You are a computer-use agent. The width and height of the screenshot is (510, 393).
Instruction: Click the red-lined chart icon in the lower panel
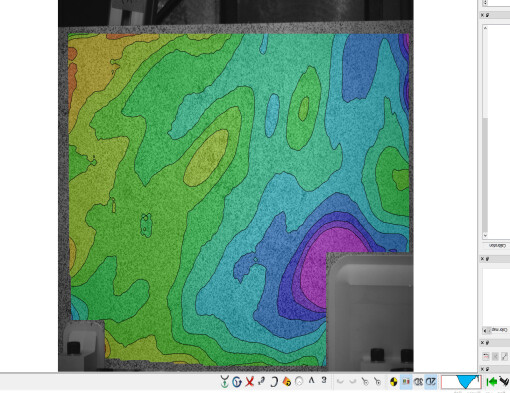coord(486,356)
